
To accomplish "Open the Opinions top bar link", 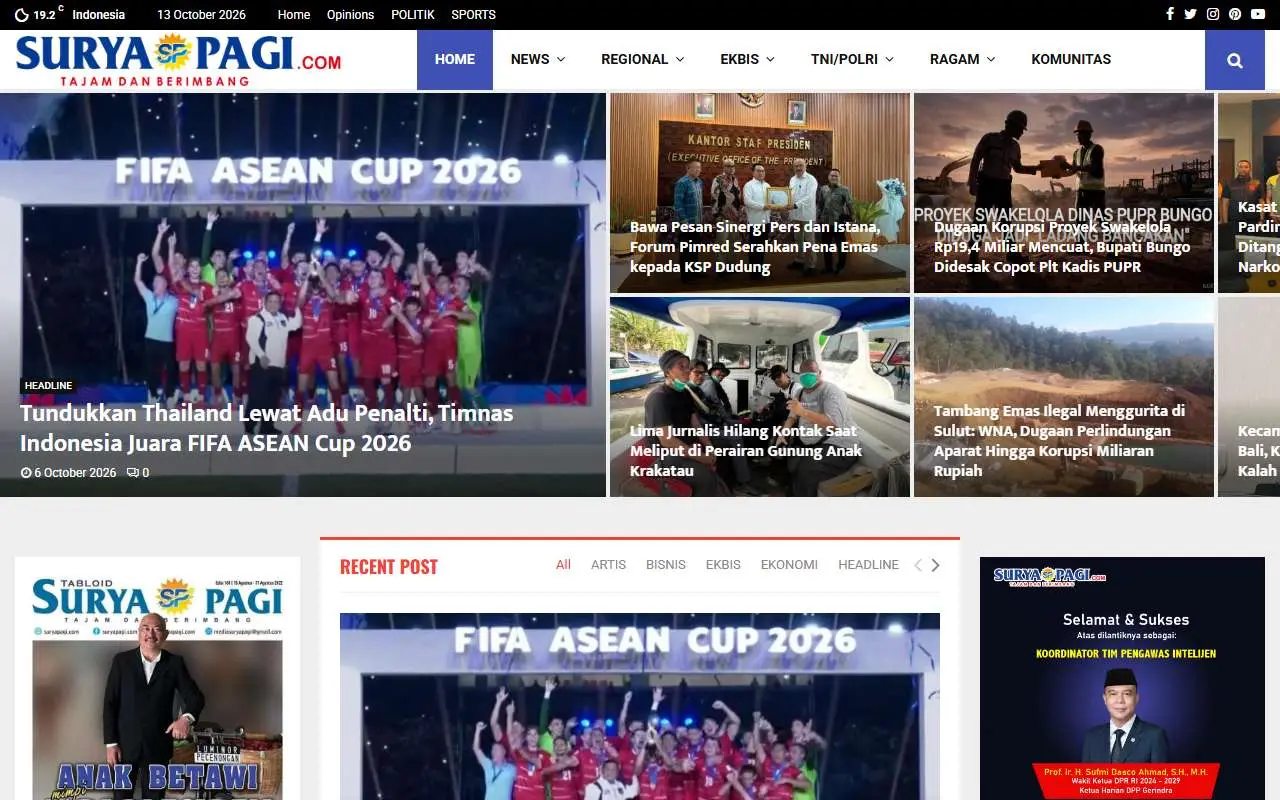I will [x=350, y=15].
